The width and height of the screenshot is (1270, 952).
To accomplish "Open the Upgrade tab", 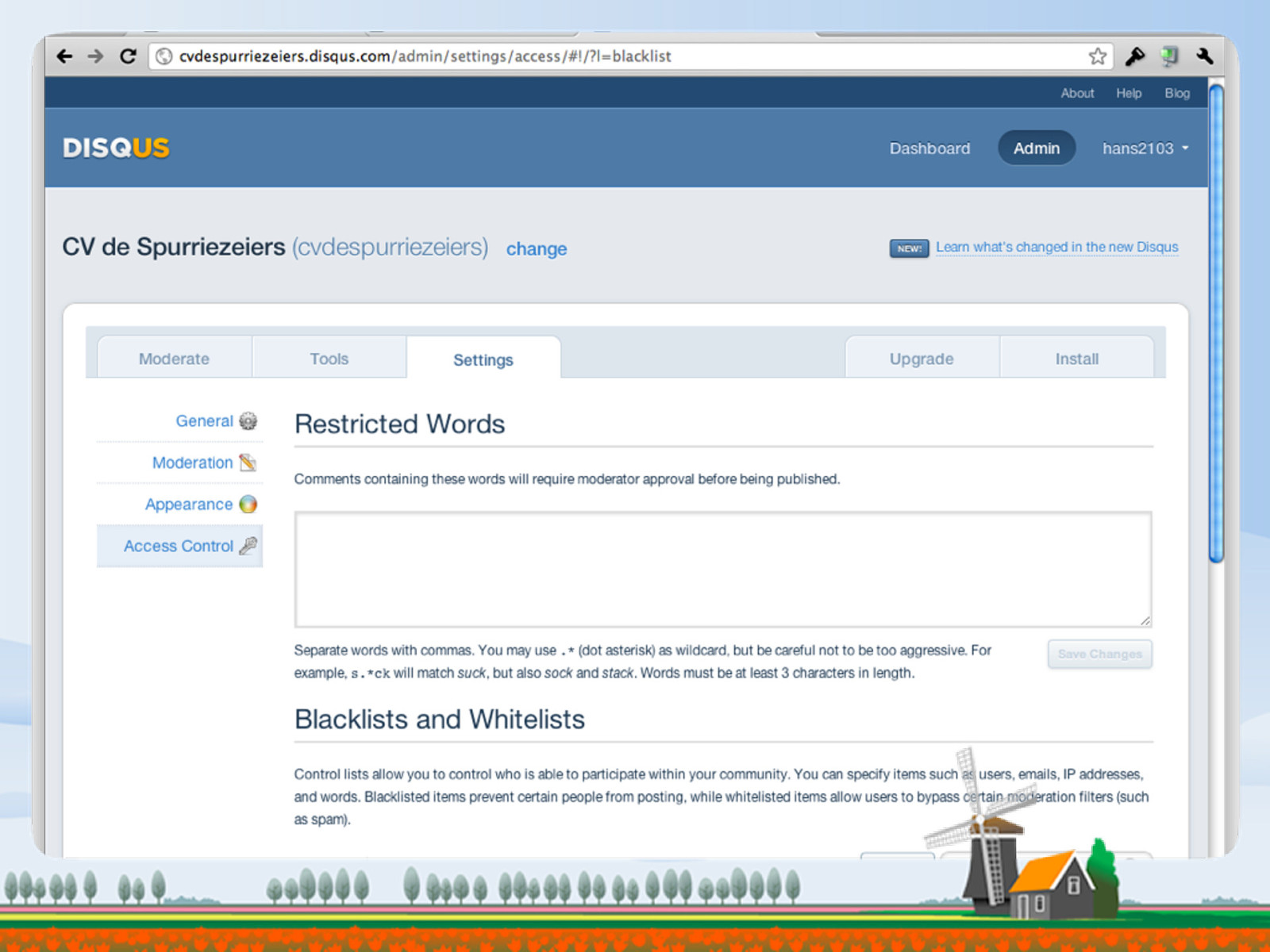I will point(922,359).
